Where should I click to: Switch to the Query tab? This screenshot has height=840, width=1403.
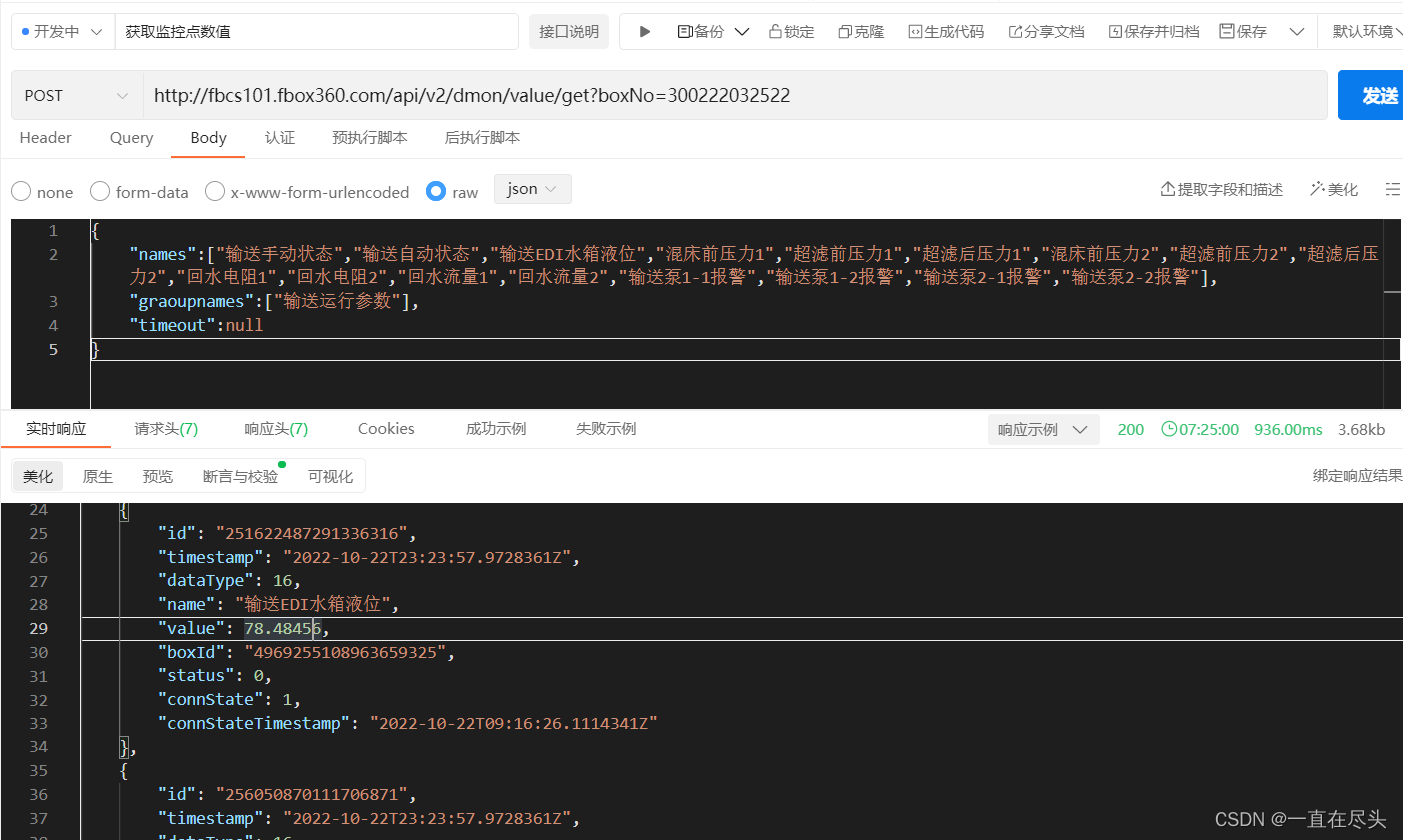(131, 138)
